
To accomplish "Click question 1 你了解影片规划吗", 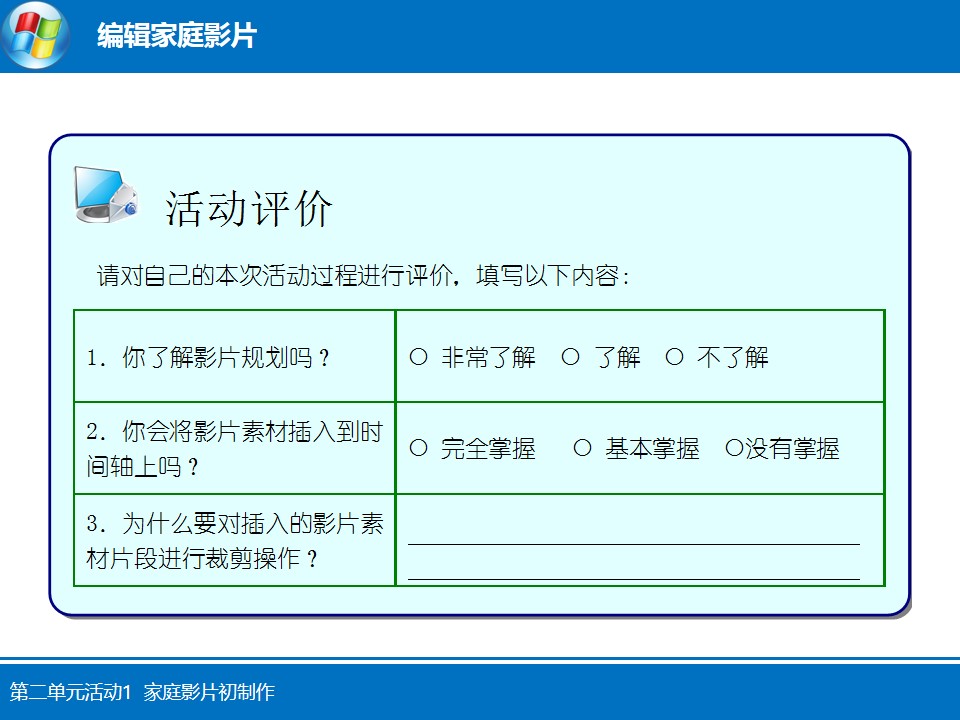I will coord(209,357).
